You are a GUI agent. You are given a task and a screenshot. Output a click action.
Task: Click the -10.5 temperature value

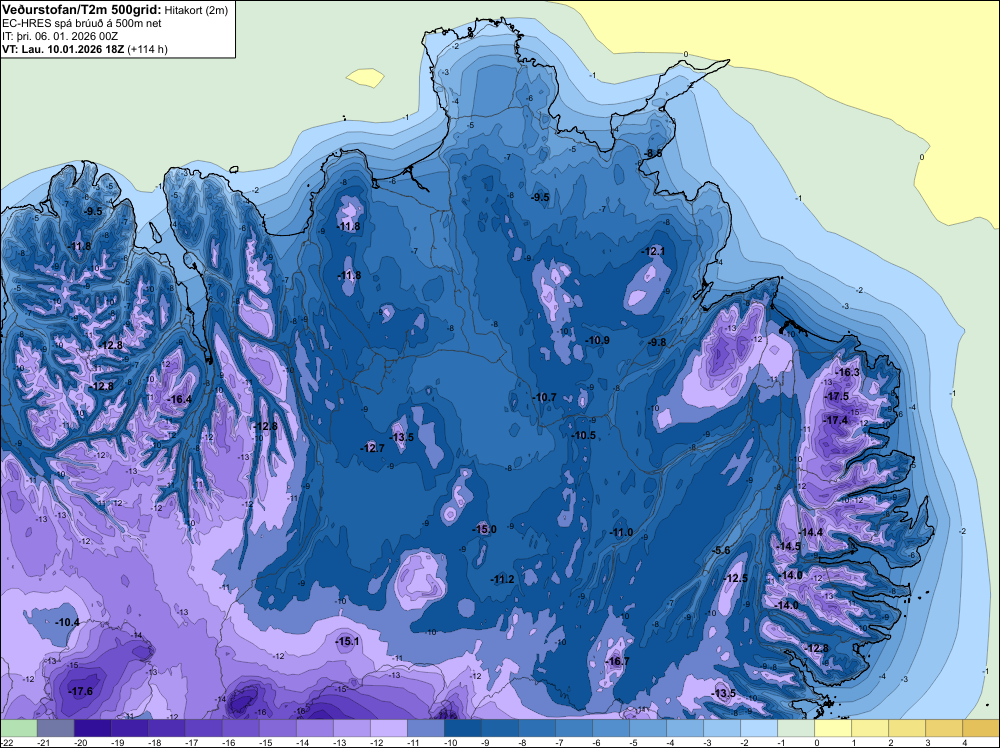pos(584,436)
